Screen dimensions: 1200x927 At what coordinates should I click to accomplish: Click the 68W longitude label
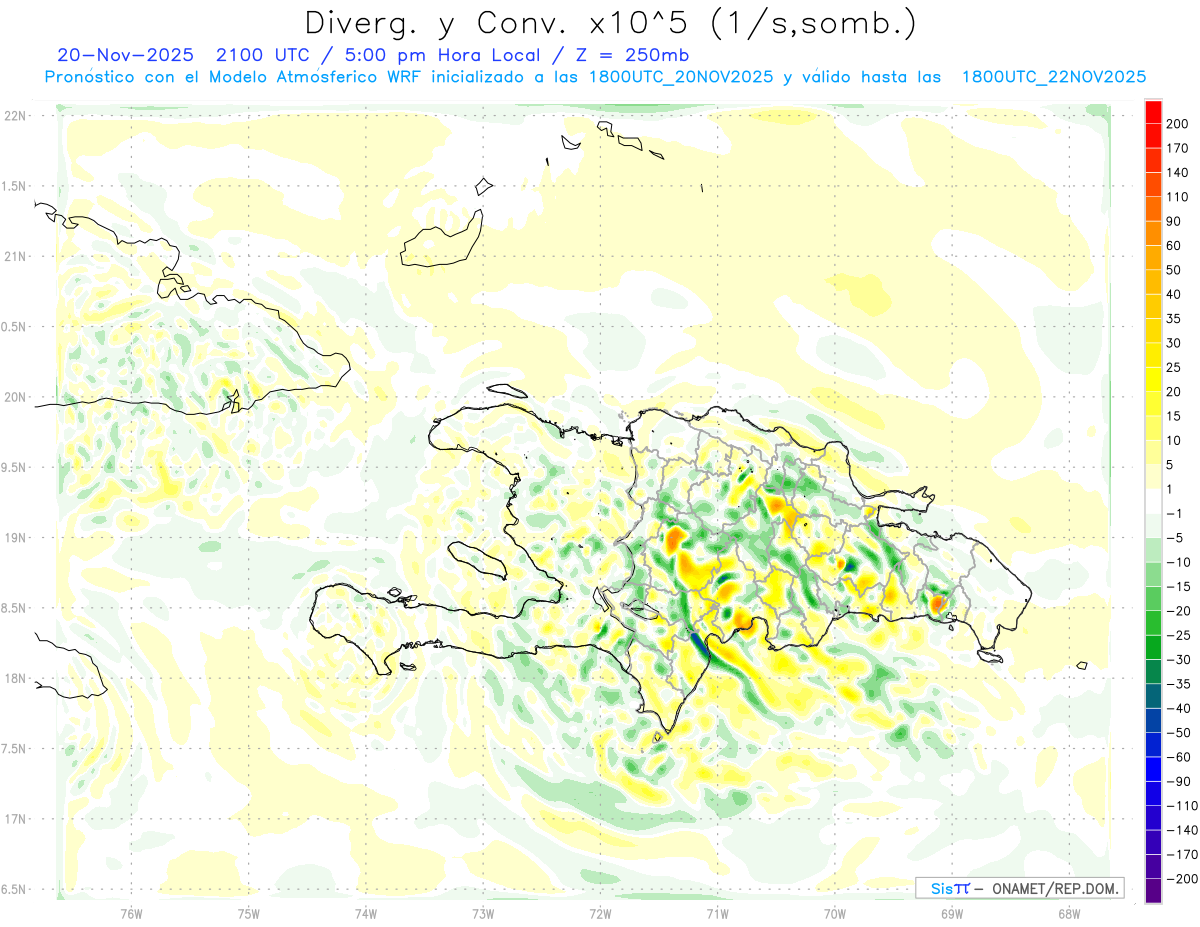(1069, 914)
